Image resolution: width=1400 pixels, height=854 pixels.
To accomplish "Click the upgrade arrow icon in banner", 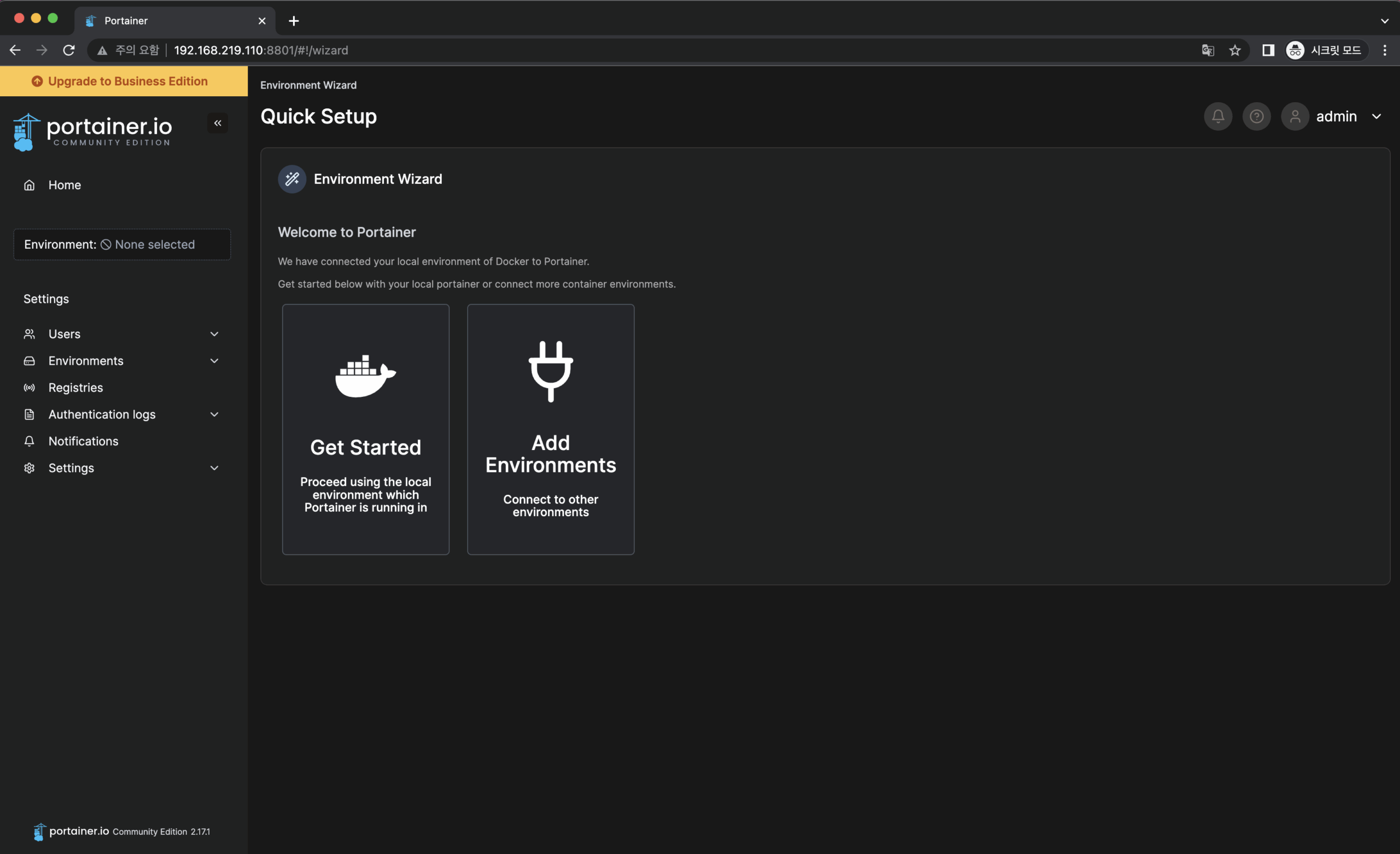I will tap(37, 81).
